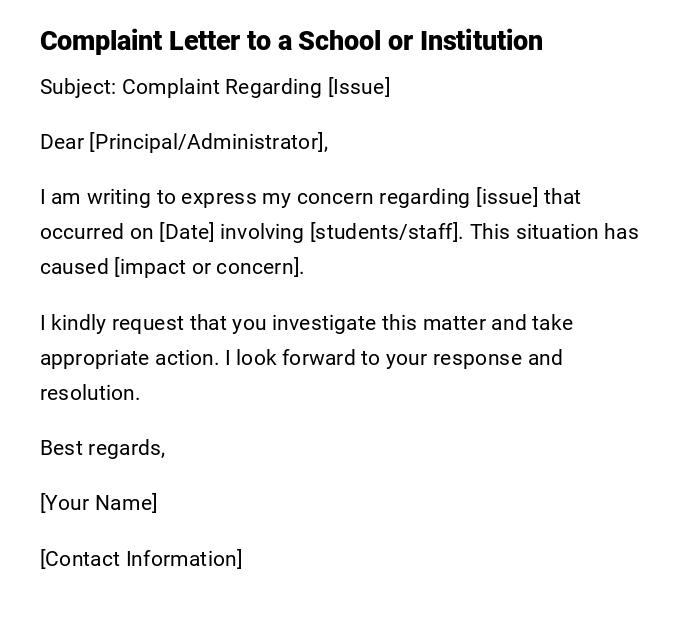Click the [Date] placeholder

(187, 232)
